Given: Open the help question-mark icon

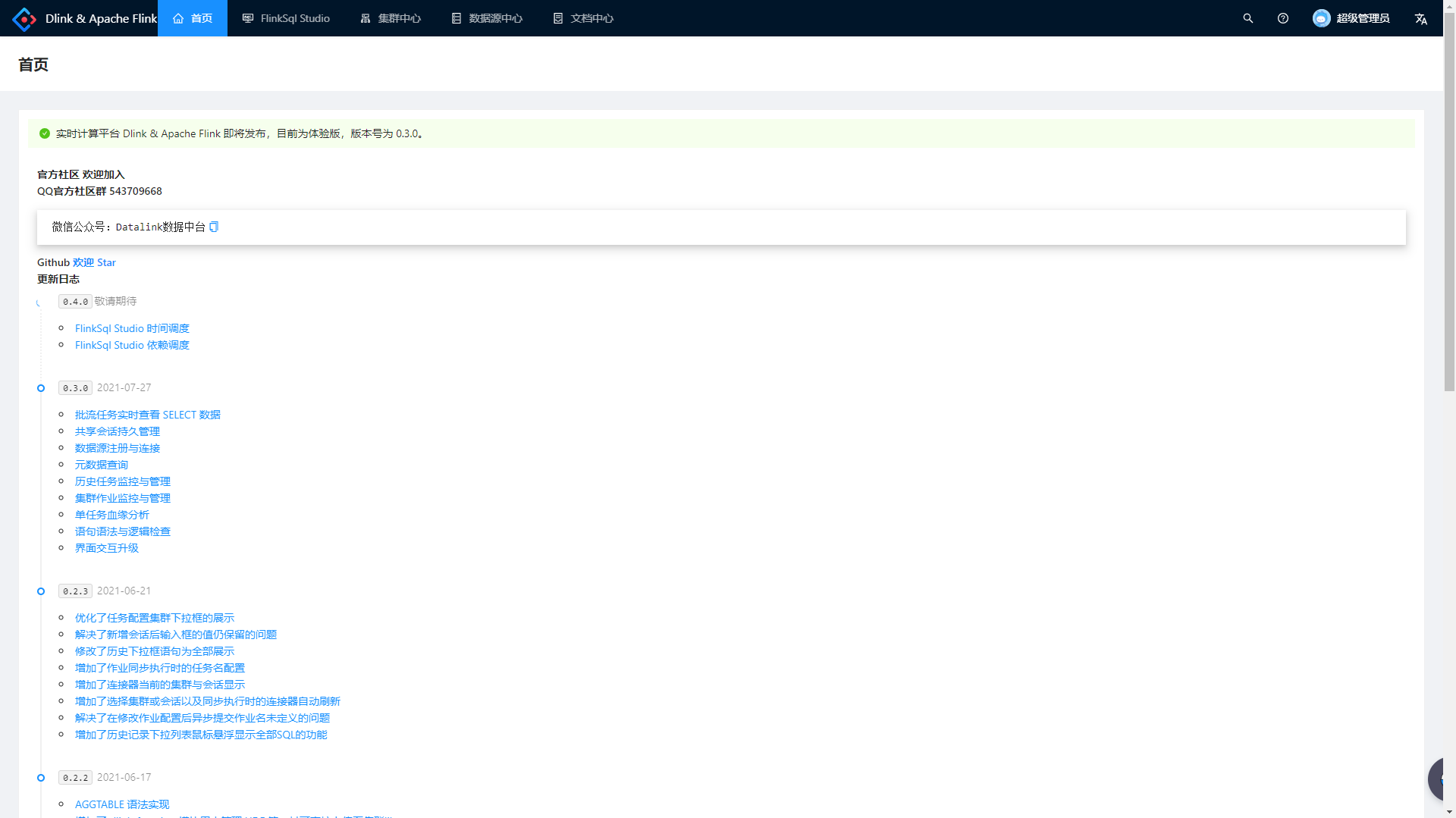Looking at the screenshot, I should click(x=1283, y=18).
